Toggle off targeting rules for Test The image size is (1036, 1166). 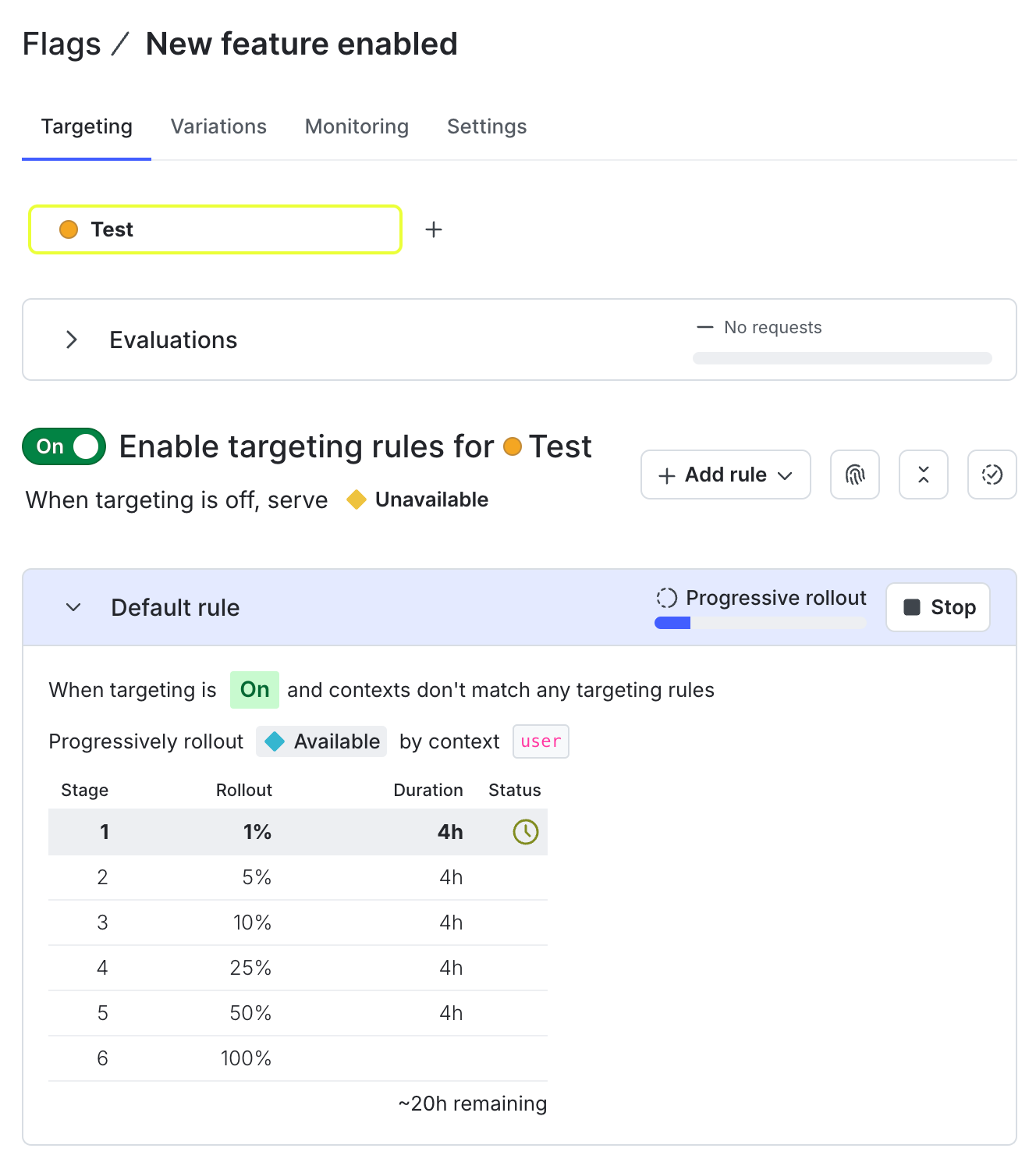click(x=63, y=446)
